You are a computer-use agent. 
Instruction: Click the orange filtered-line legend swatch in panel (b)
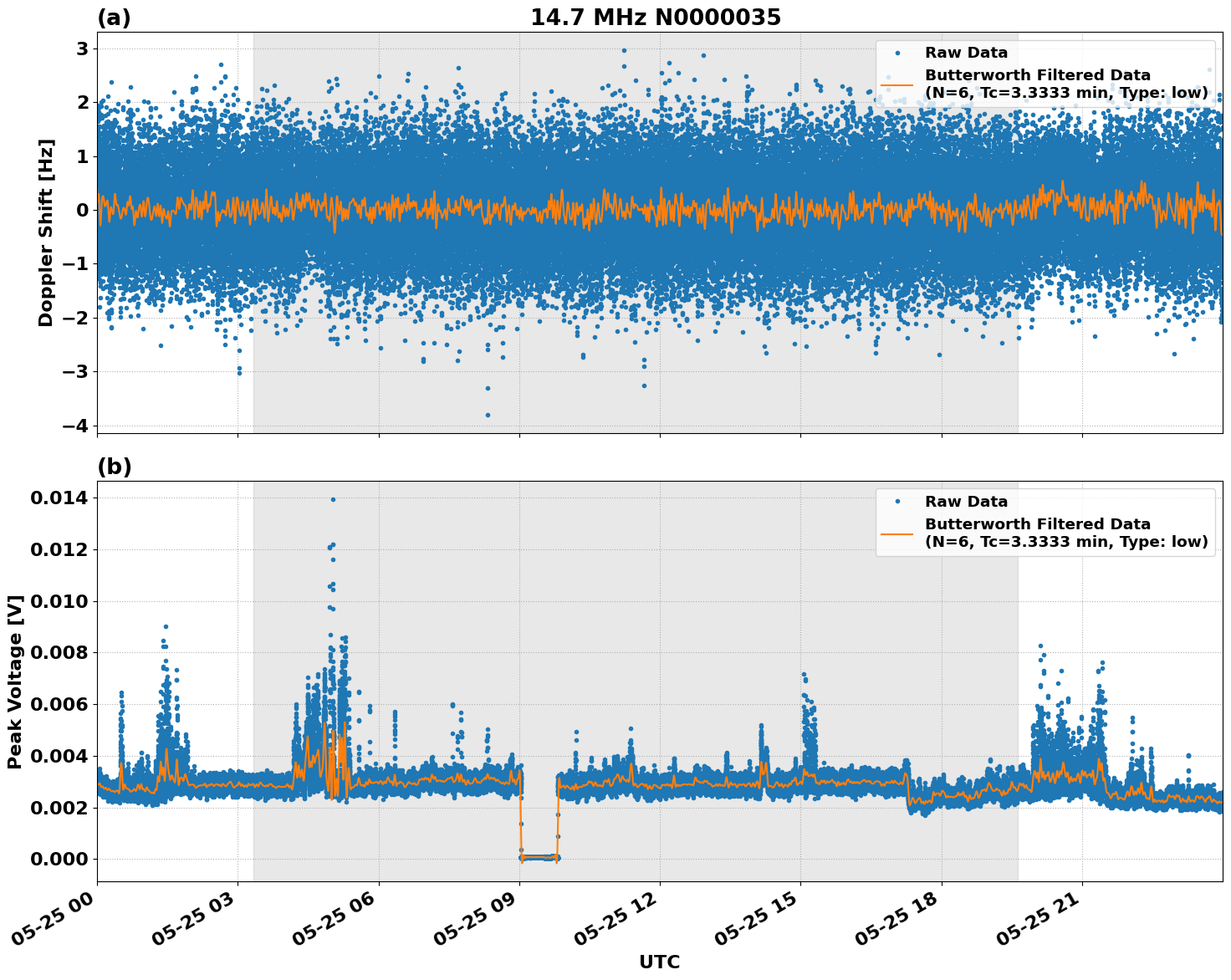pyautogui.click(x=899, y=534)
